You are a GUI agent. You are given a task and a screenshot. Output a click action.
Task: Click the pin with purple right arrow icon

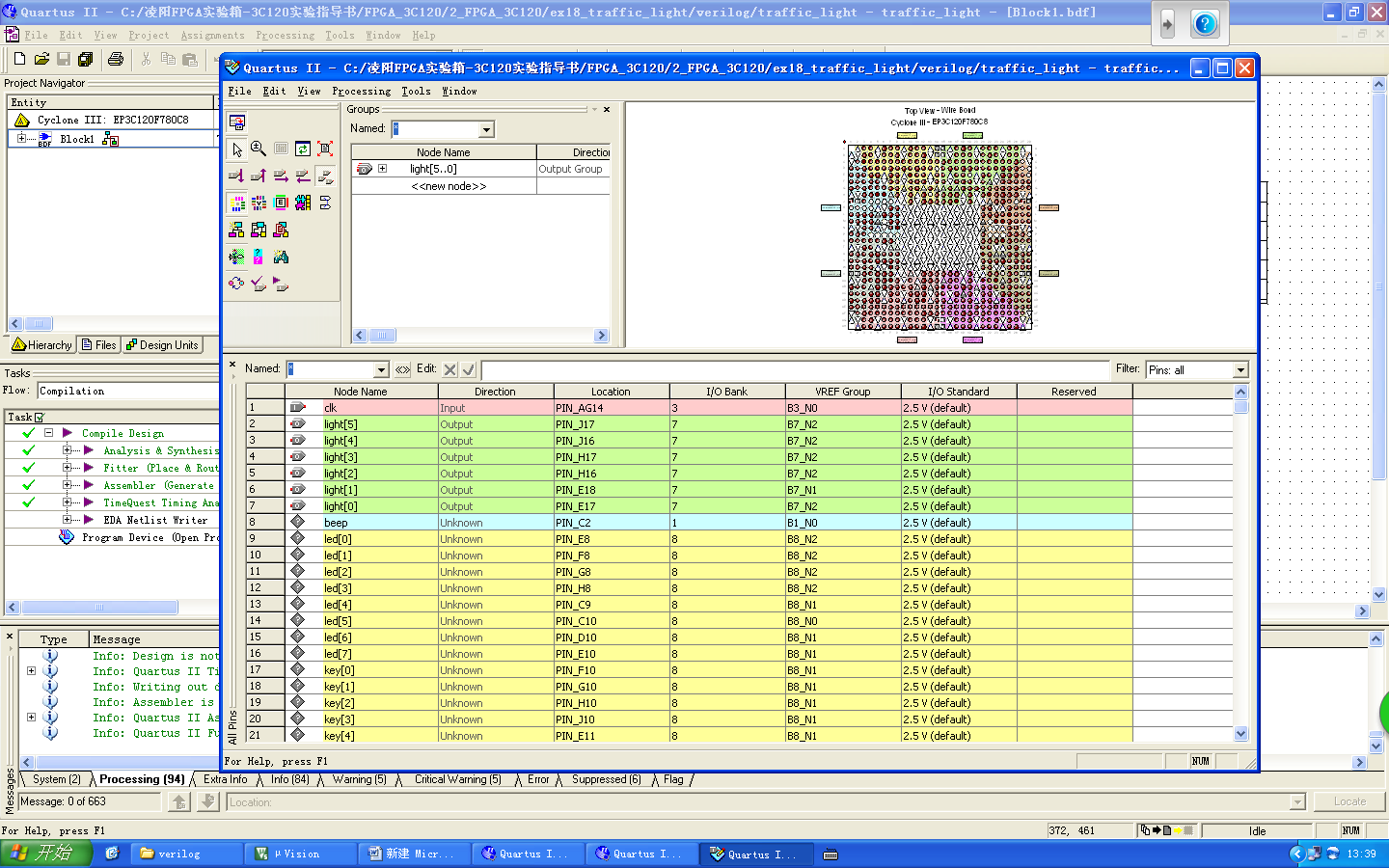point(281,176)
